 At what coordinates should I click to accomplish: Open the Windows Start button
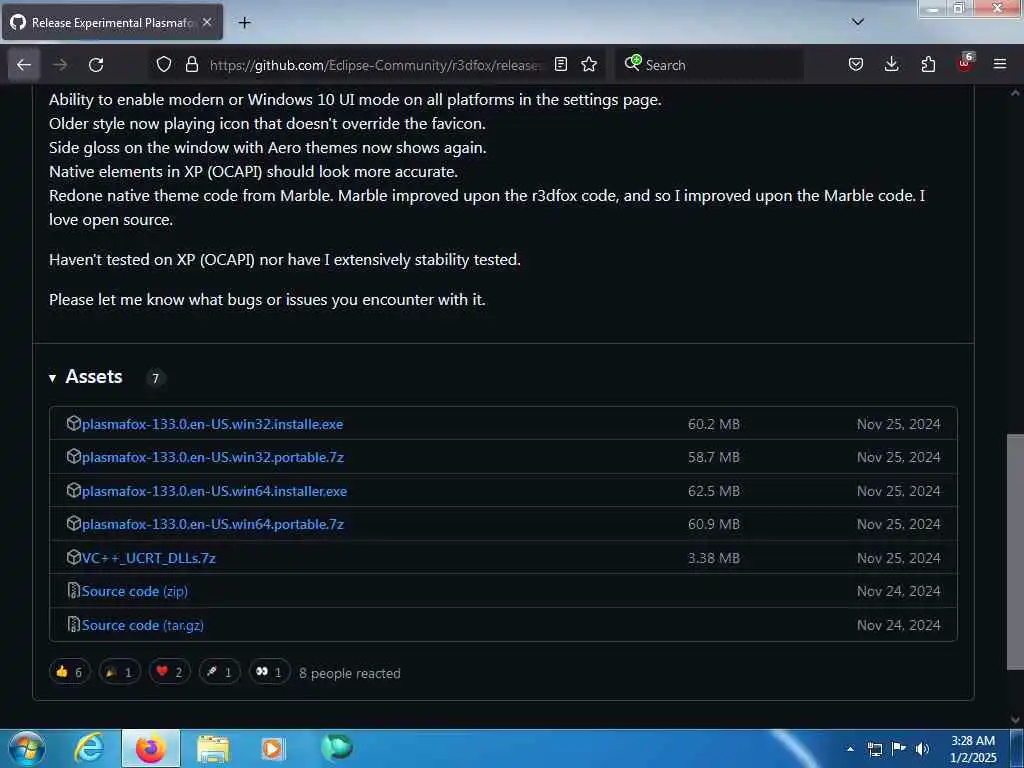click(26, 748)
